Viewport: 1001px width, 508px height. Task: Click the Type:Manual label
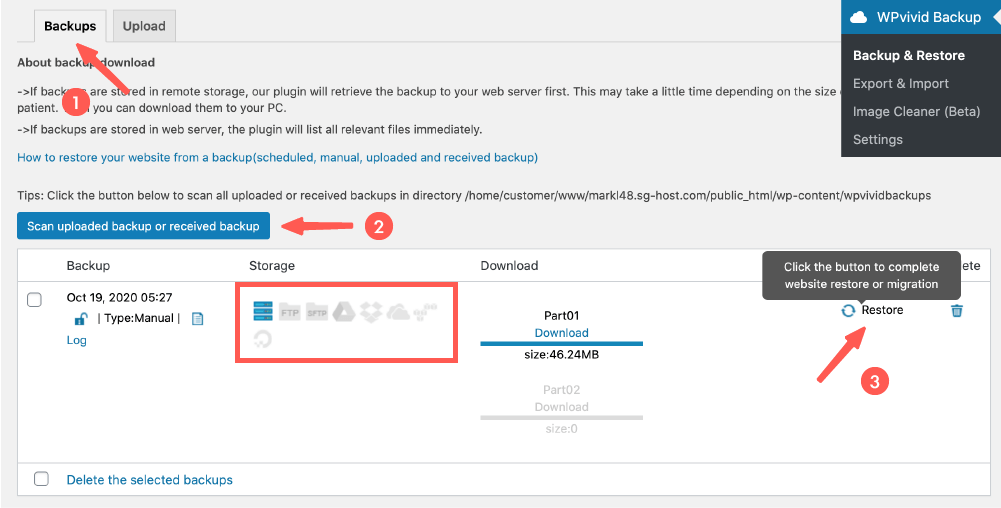point(139,318)
